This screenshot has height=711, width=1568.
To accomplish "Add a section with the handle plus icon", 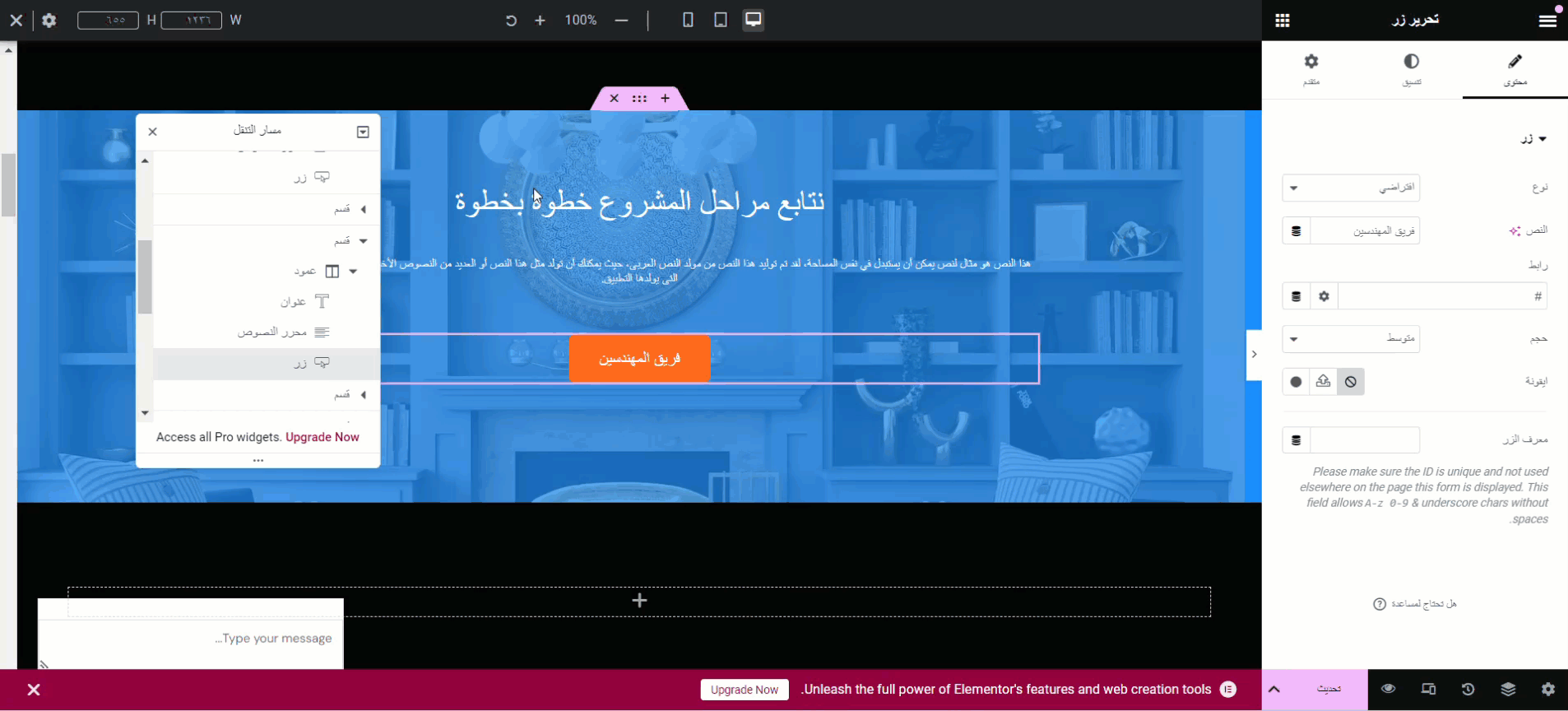I will (x=665, y=99).
